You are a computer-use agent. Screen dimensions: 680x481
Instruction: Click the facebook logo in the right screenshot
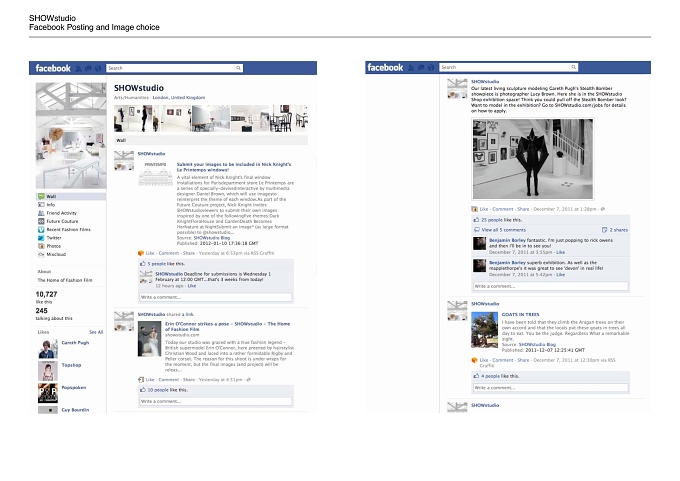[385, 67]
